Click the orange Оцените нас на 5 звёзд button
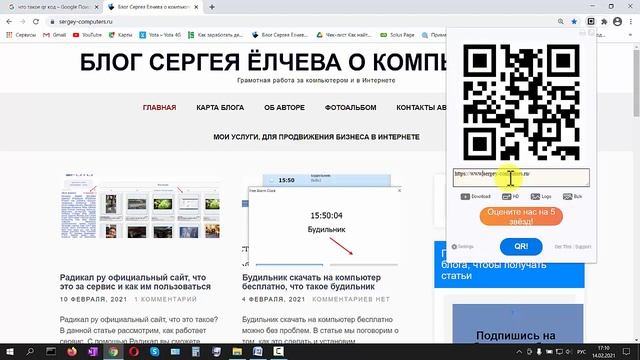Viewport: 640px width, 360px height. click(x=521, y=217)
